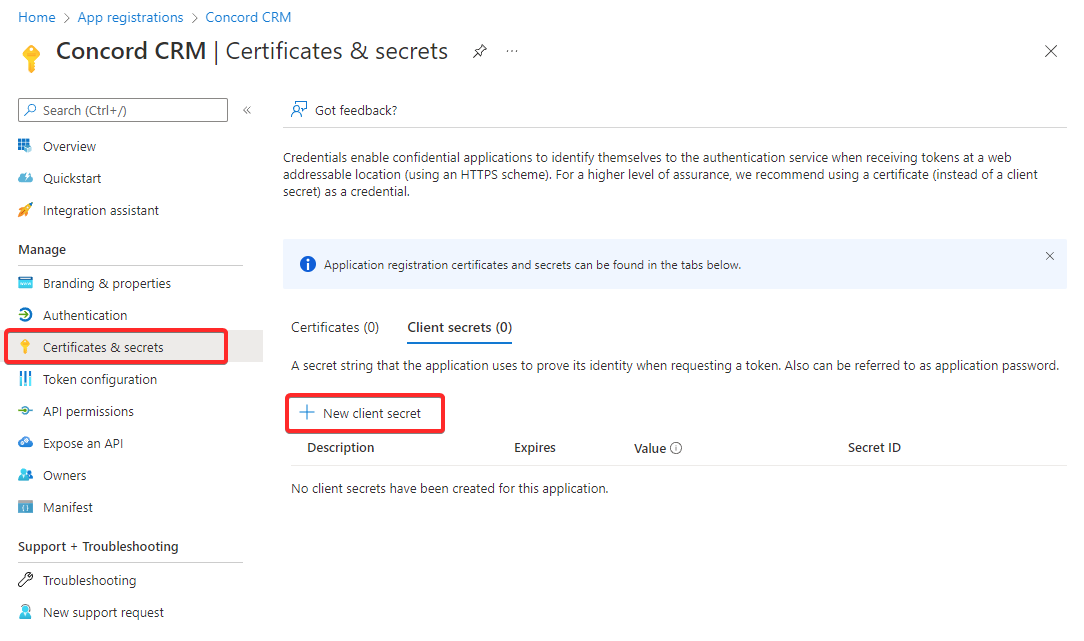Switch to the Certificates tab
1084x641 pixels.
pos(335,327)
